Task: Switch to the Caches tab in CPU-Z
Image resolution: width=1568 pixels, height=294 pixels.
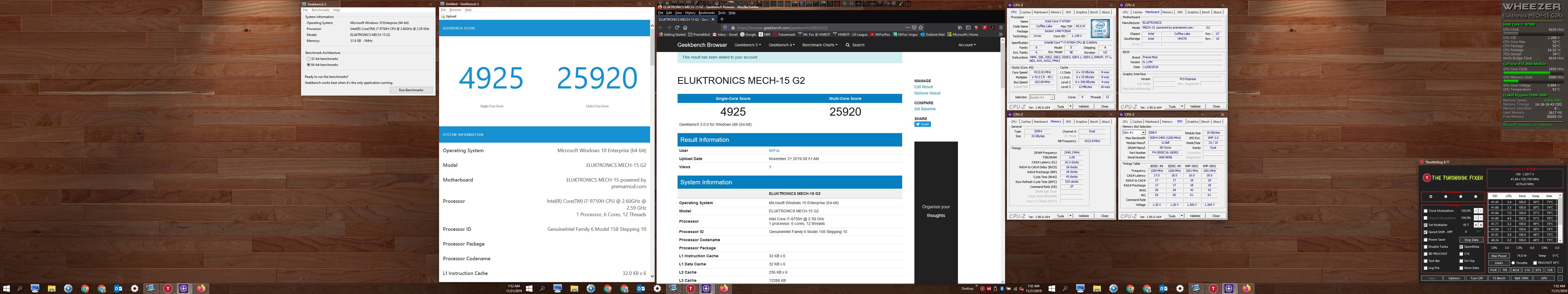Action: 1026,12
